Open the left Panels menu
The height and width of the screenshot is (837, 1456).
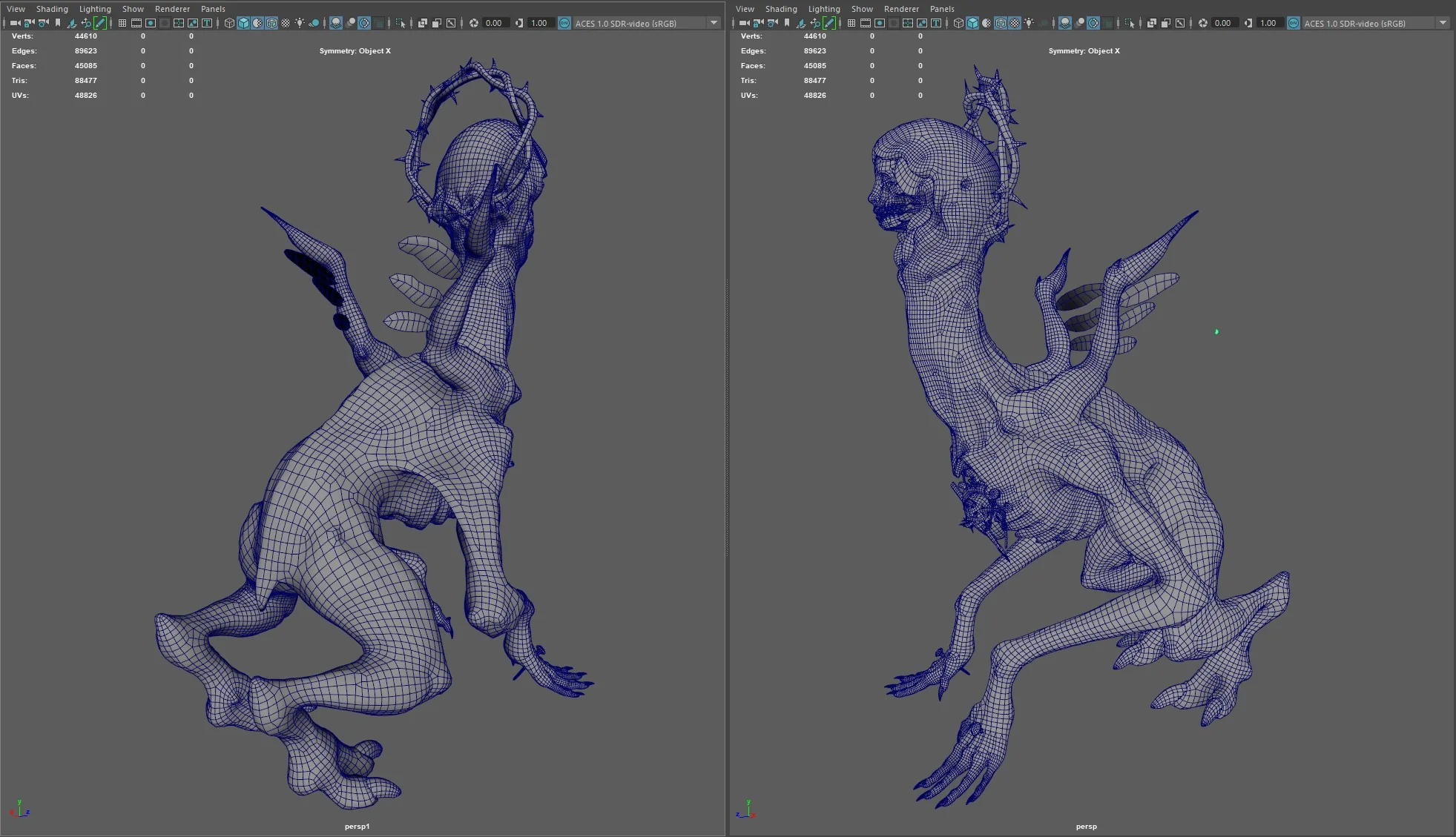[x=213, y=9]
